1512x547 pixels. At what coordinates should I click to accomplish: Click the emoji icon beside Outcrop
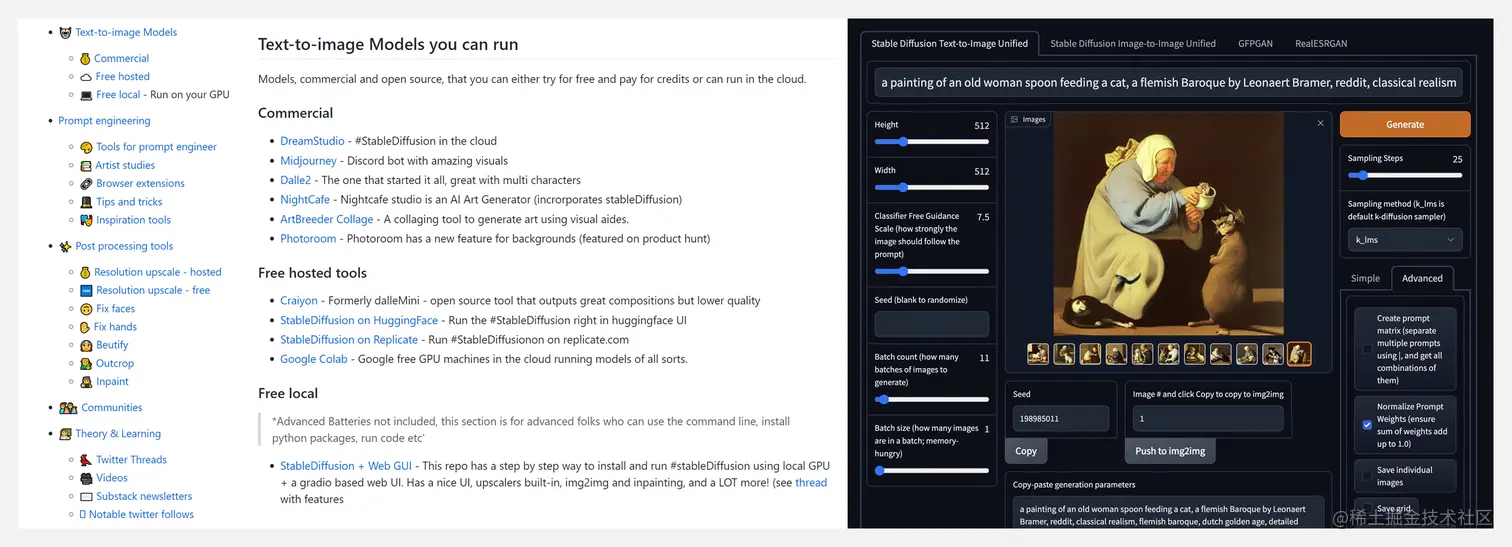86,363
